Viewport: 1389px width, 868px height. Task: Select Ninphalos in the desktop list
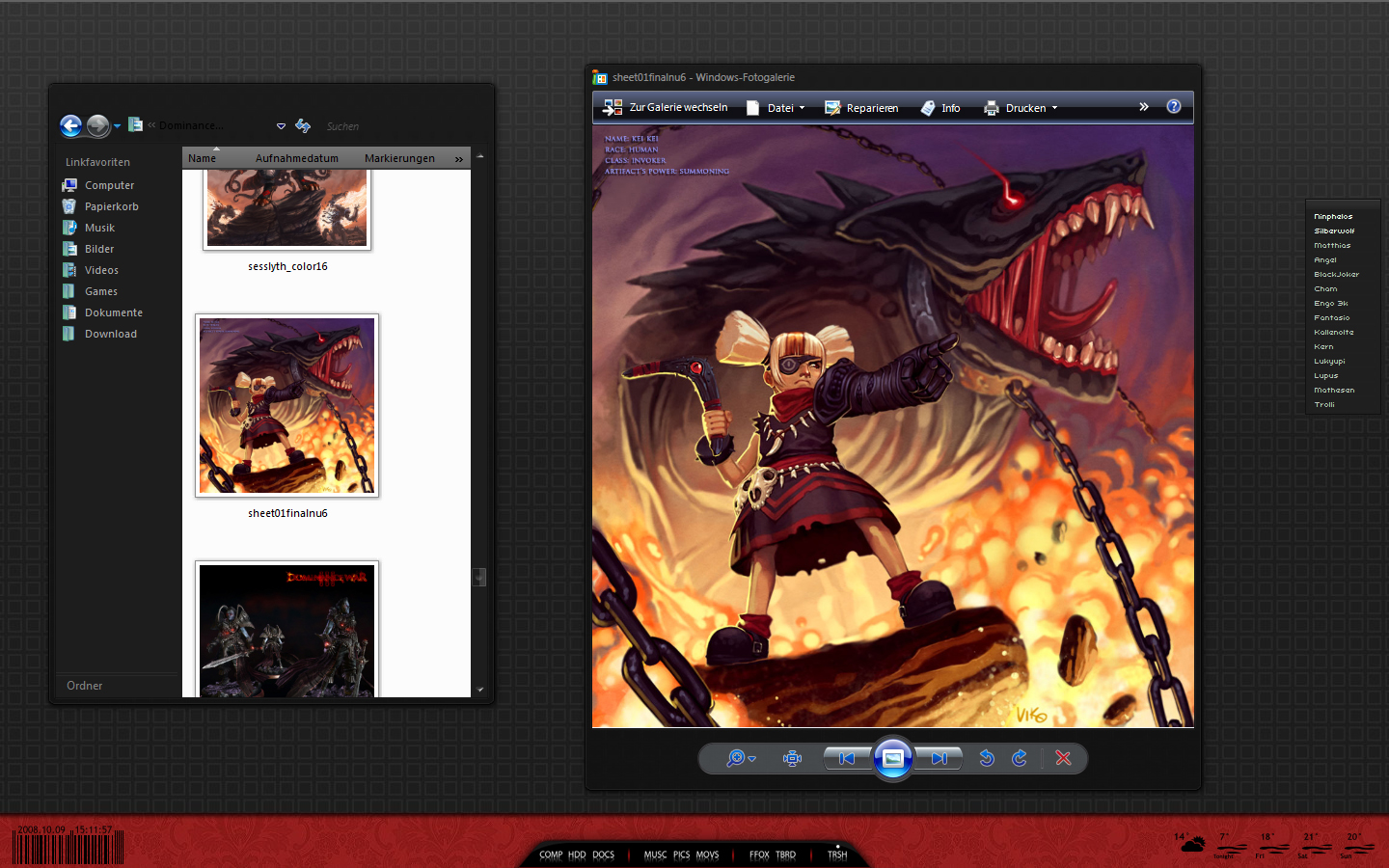pos(1333,217)
